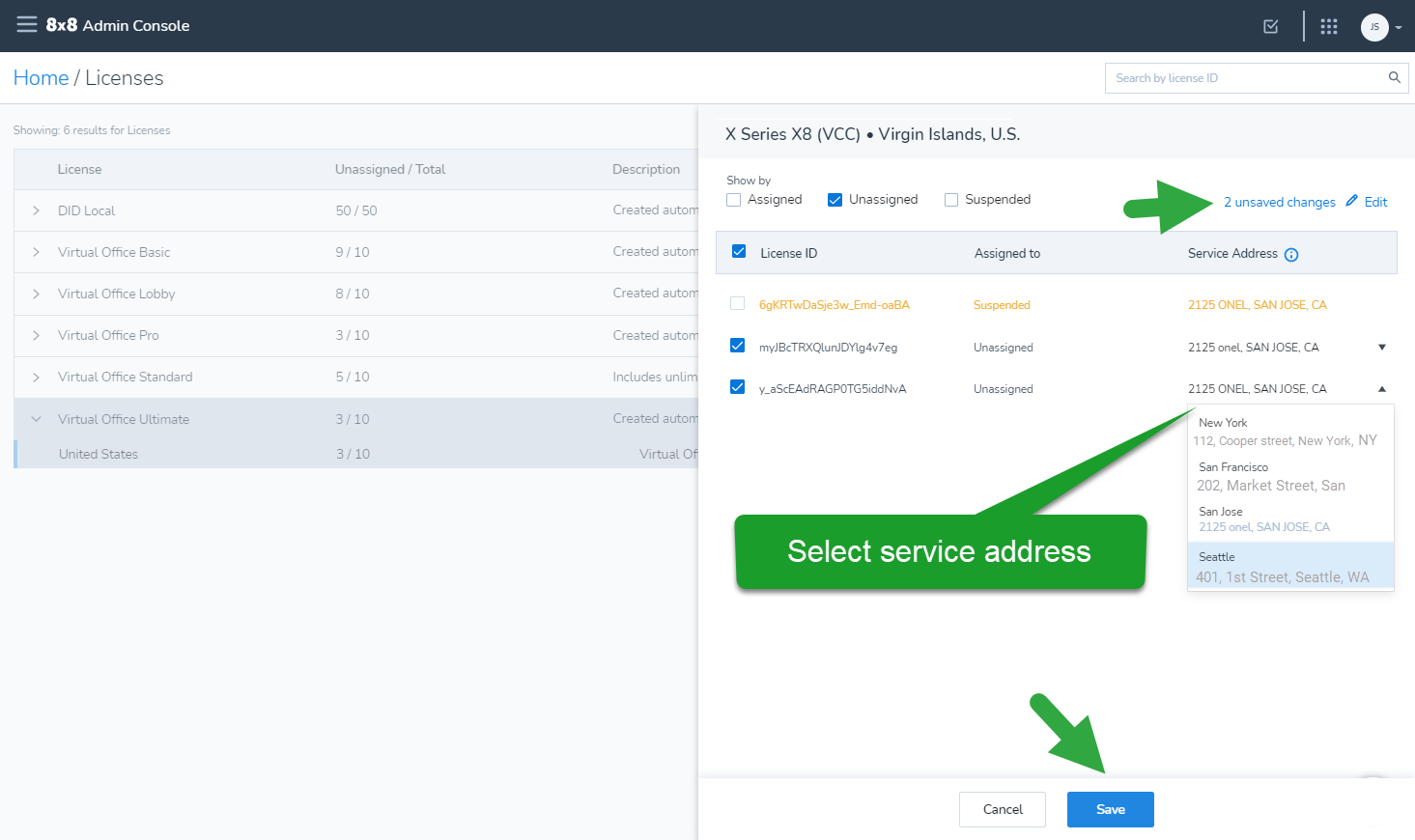Viewport: 1415px width, 840px height.
Task: Click the user menu dropdown caret
Action: tap(1399, 28)
